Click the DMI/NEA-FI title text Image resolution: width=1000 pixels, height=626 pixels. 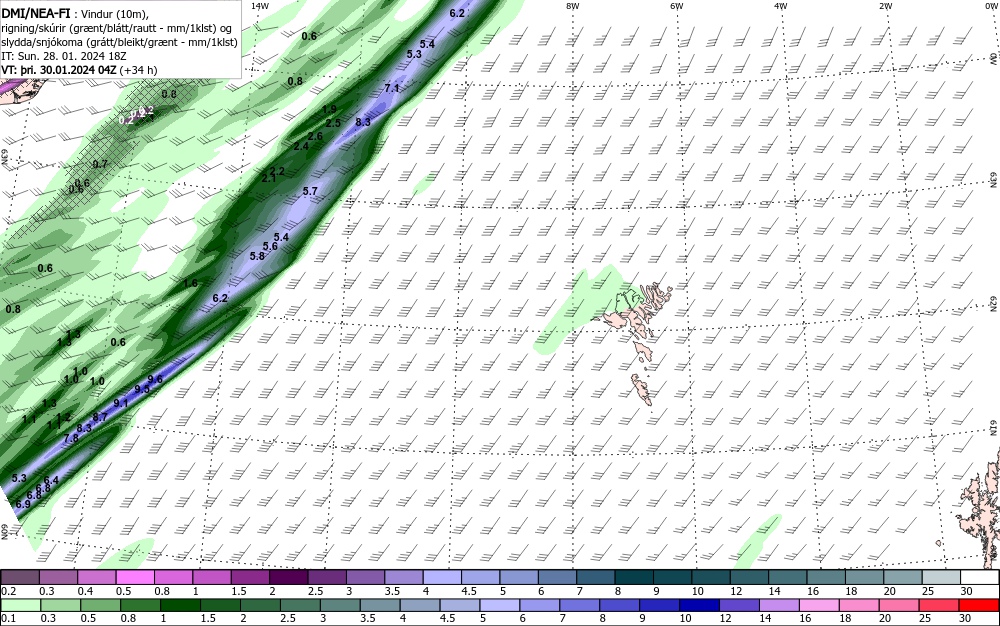pos(36,15)
